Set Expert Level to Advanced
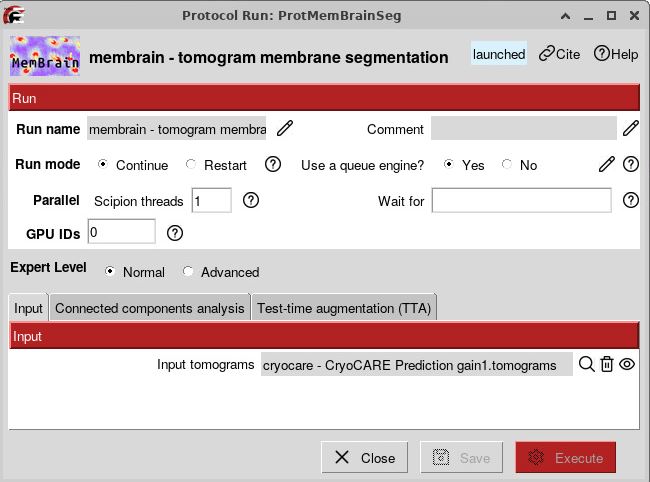The width and height of the screenshot is (650, 482). click(221, 272)
